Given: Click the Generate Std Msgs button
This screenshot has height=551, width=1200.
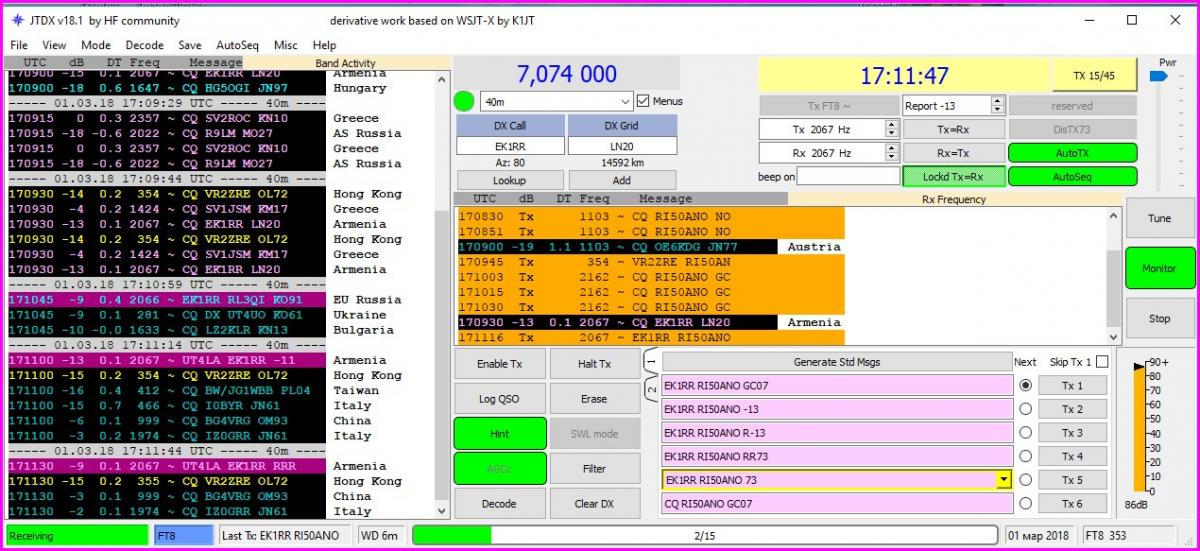Looking at the screenshot, I should [836, 362].
